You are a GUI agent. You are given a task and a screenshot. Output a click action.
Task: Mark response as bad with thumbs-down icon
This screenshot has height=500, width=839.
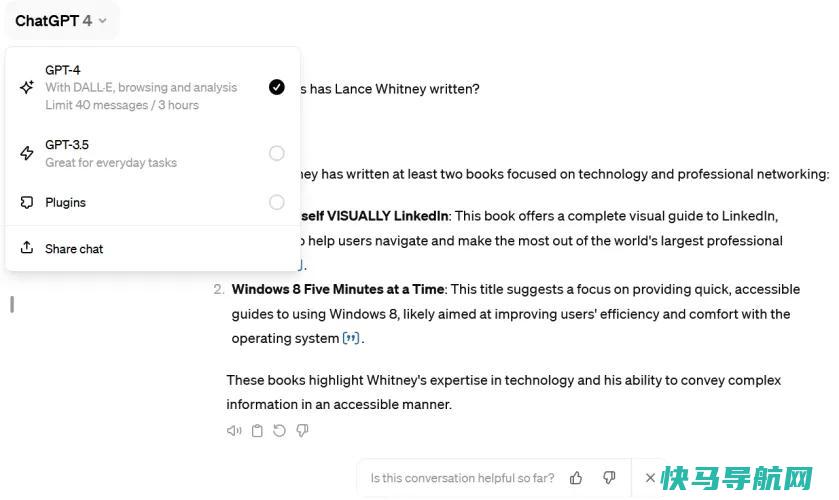302,430
